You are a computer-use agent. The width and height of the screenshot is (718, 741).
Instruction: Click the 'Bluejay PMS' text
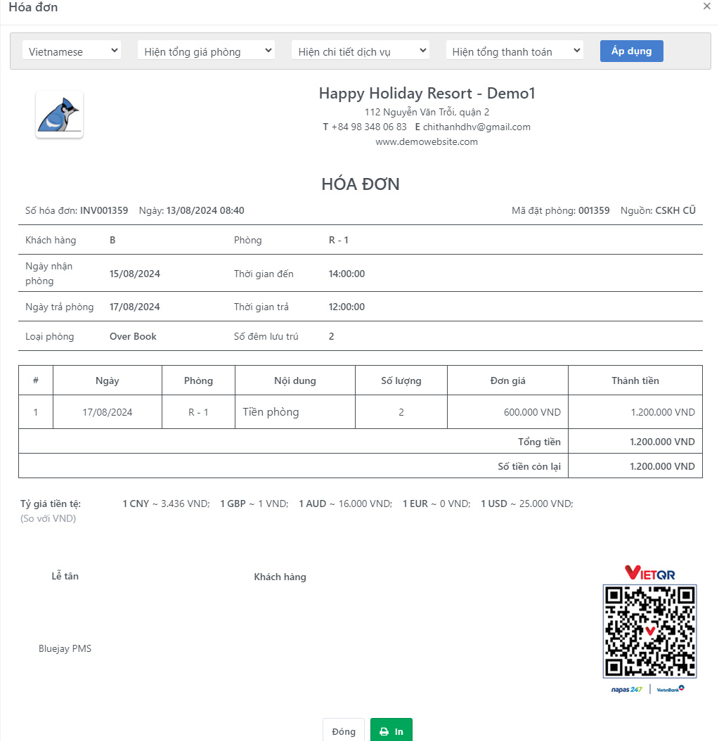(x=65, y=648)
